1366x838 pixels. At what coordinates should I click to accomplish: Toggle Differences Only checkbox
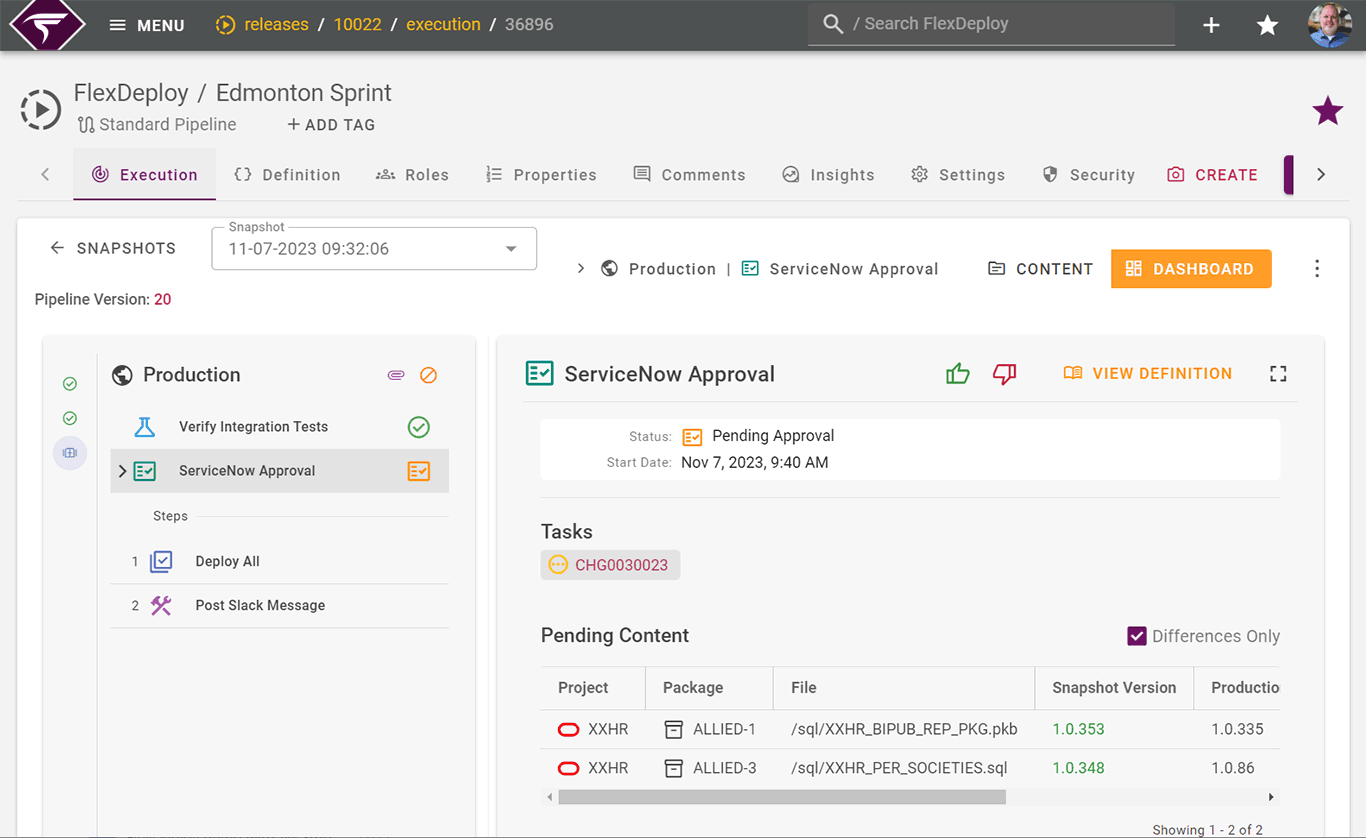pos(1136,636)
